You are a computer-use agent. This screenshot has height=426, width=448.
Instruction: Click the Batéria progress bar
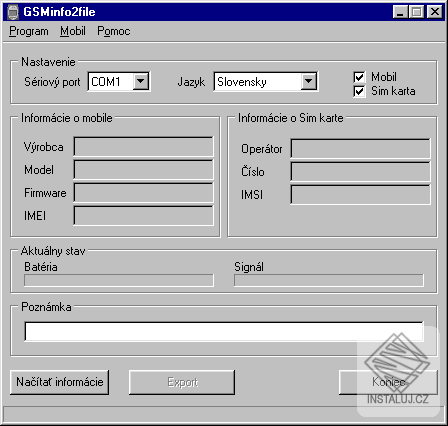pyautogui.click(x=119, y=280)
